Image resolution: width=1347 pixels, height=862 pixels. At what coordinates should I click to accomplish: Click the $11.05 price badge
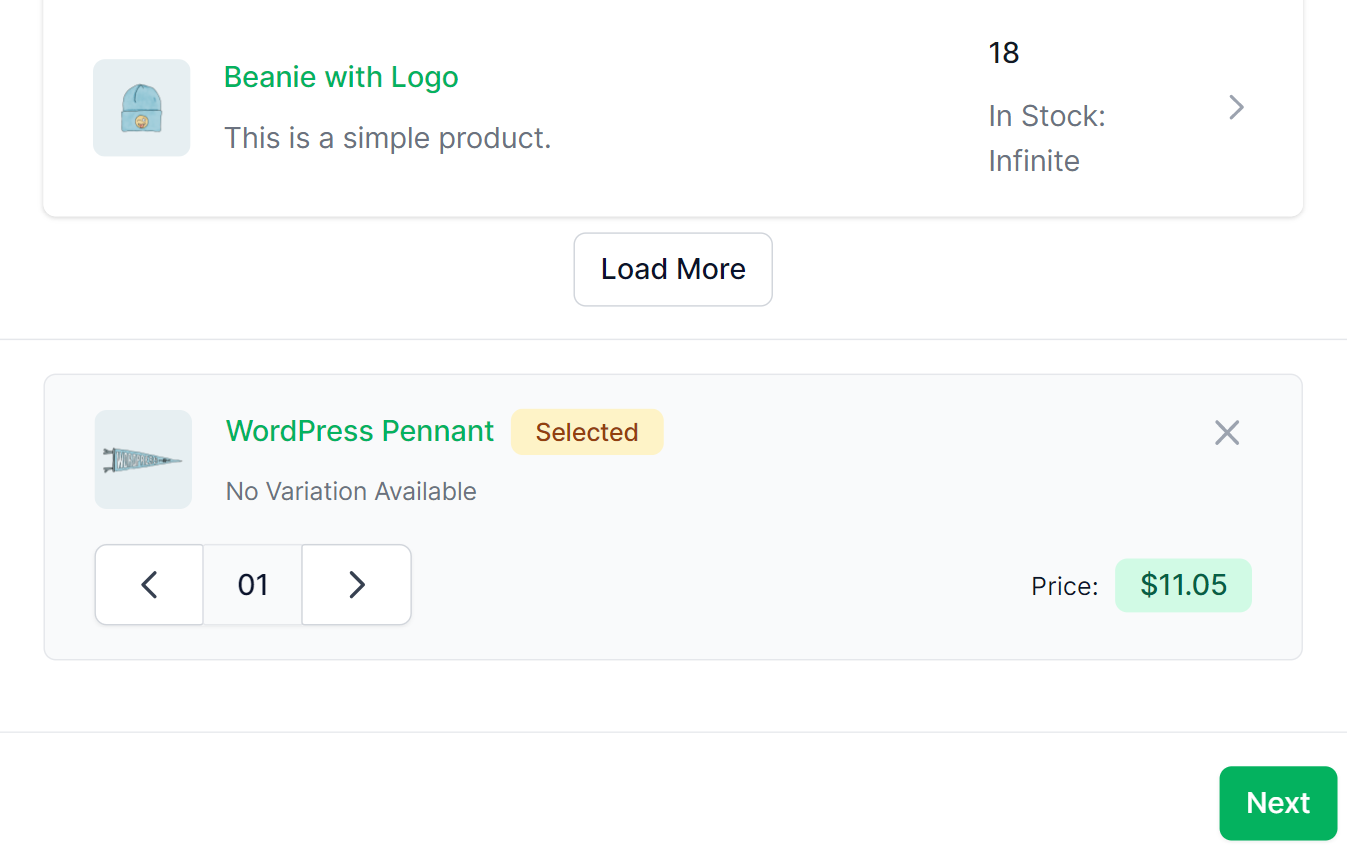click(x=1183, y=585)
